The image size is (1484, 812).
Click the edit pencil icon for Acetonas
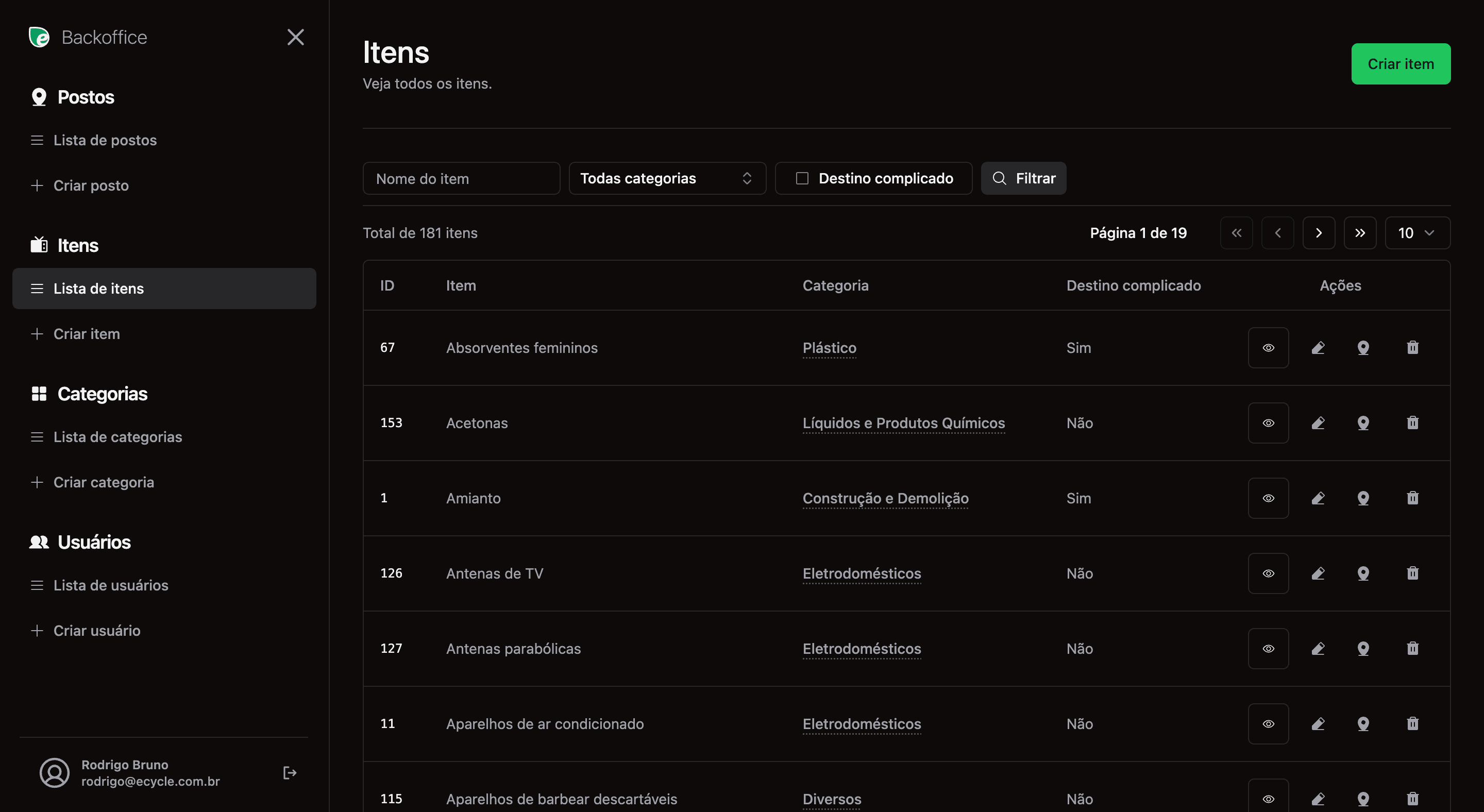tap(1318, 422)
